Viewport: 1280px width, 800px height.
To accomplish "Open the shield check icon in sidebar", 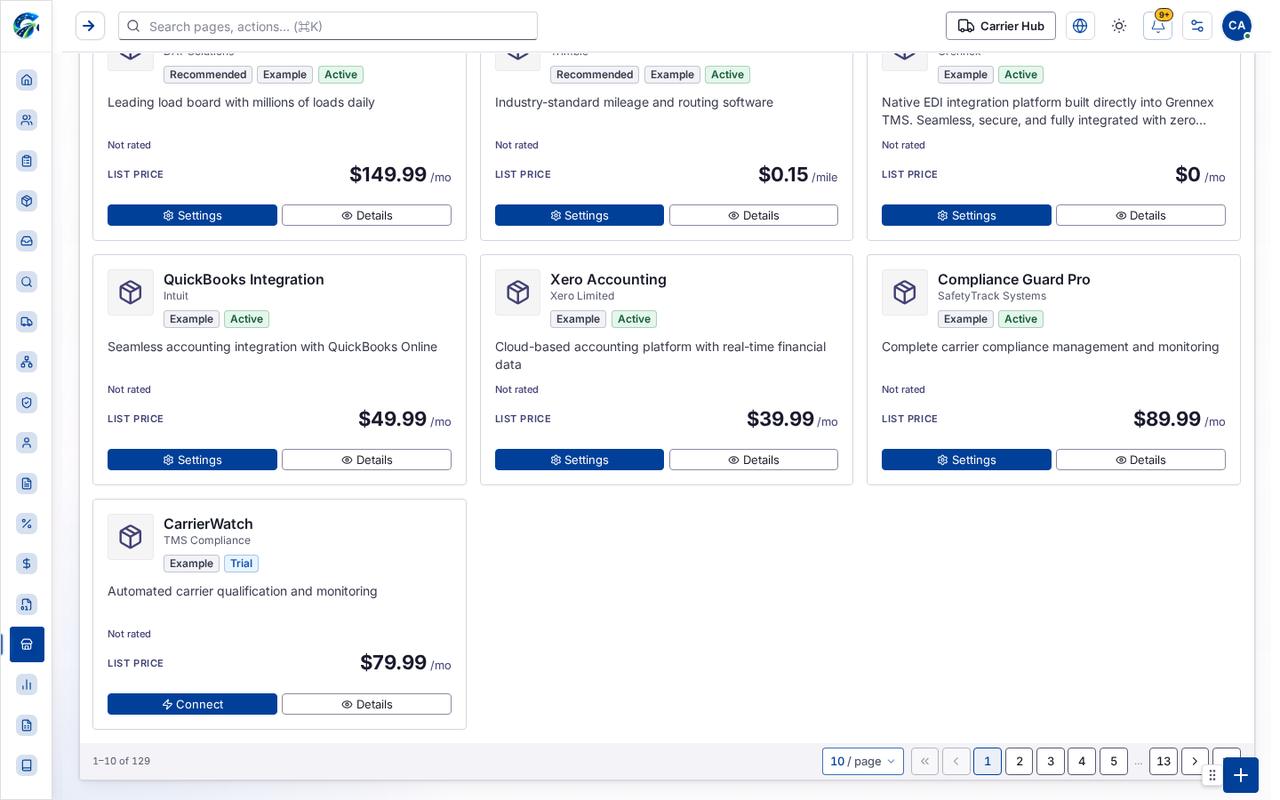I will 27,402.
